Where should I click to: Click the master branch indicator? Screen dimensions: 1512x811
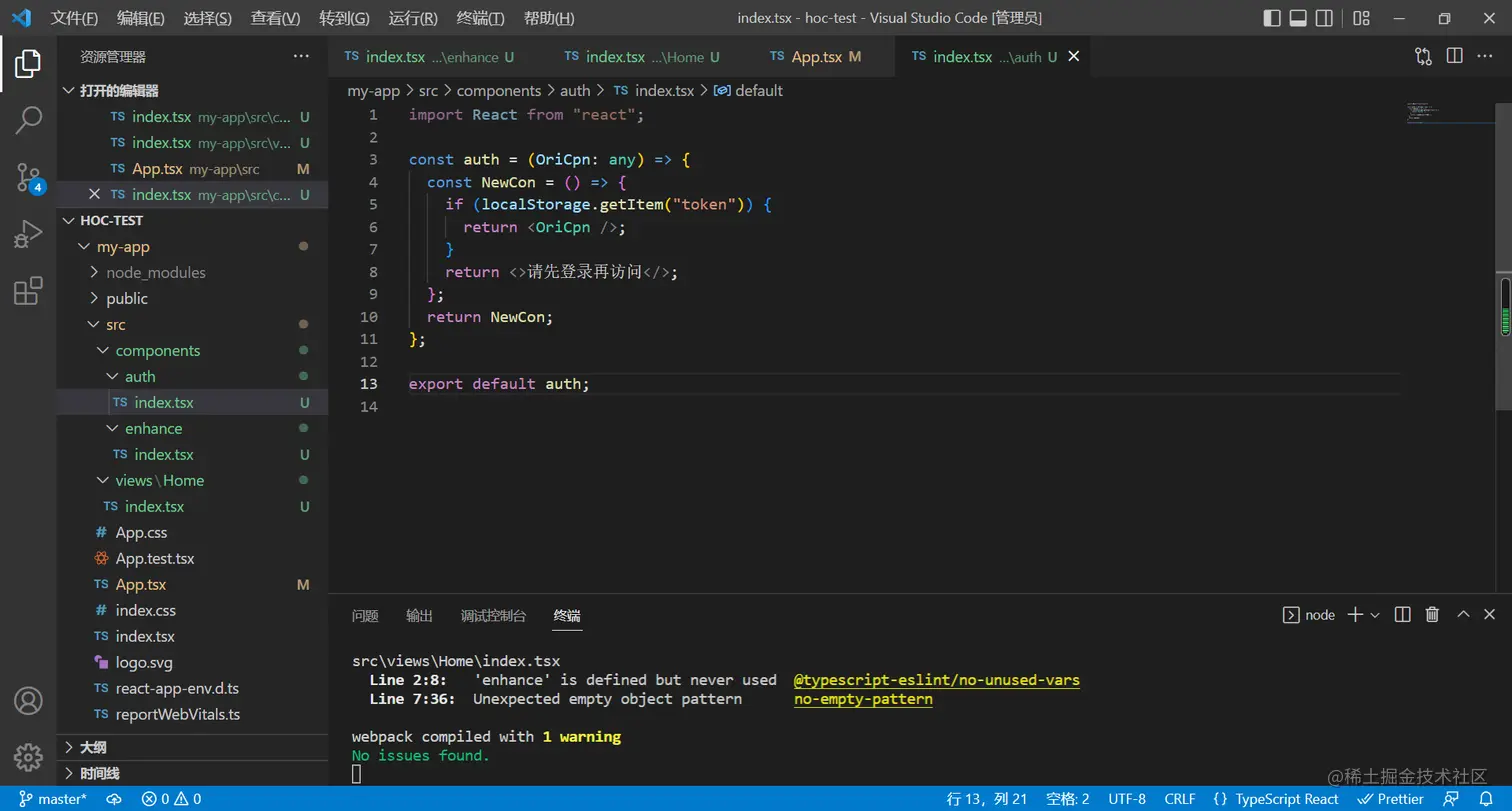53,799
